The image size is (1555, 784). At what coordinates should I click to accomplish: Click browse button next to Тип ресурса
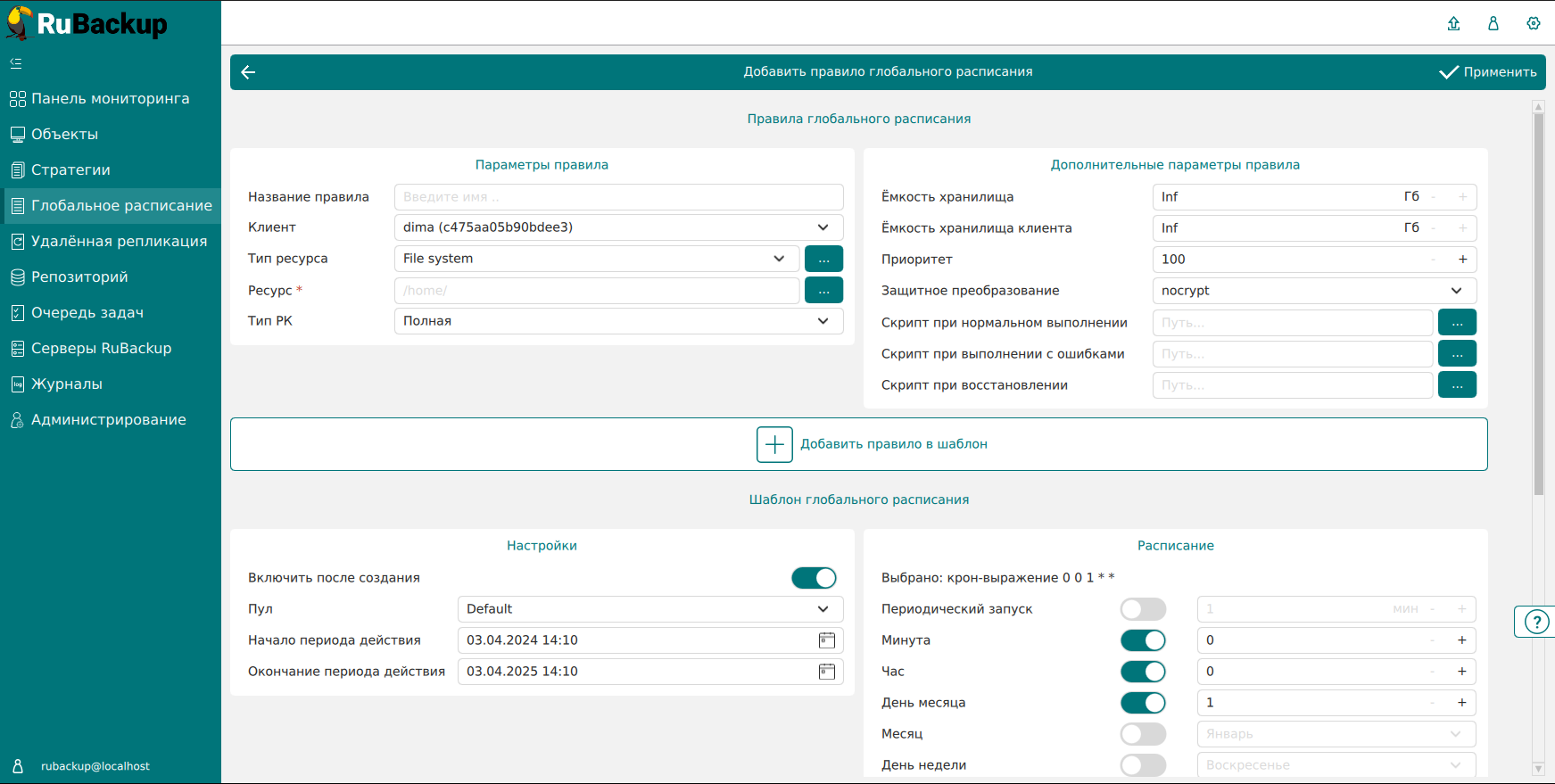pos(823,259)
